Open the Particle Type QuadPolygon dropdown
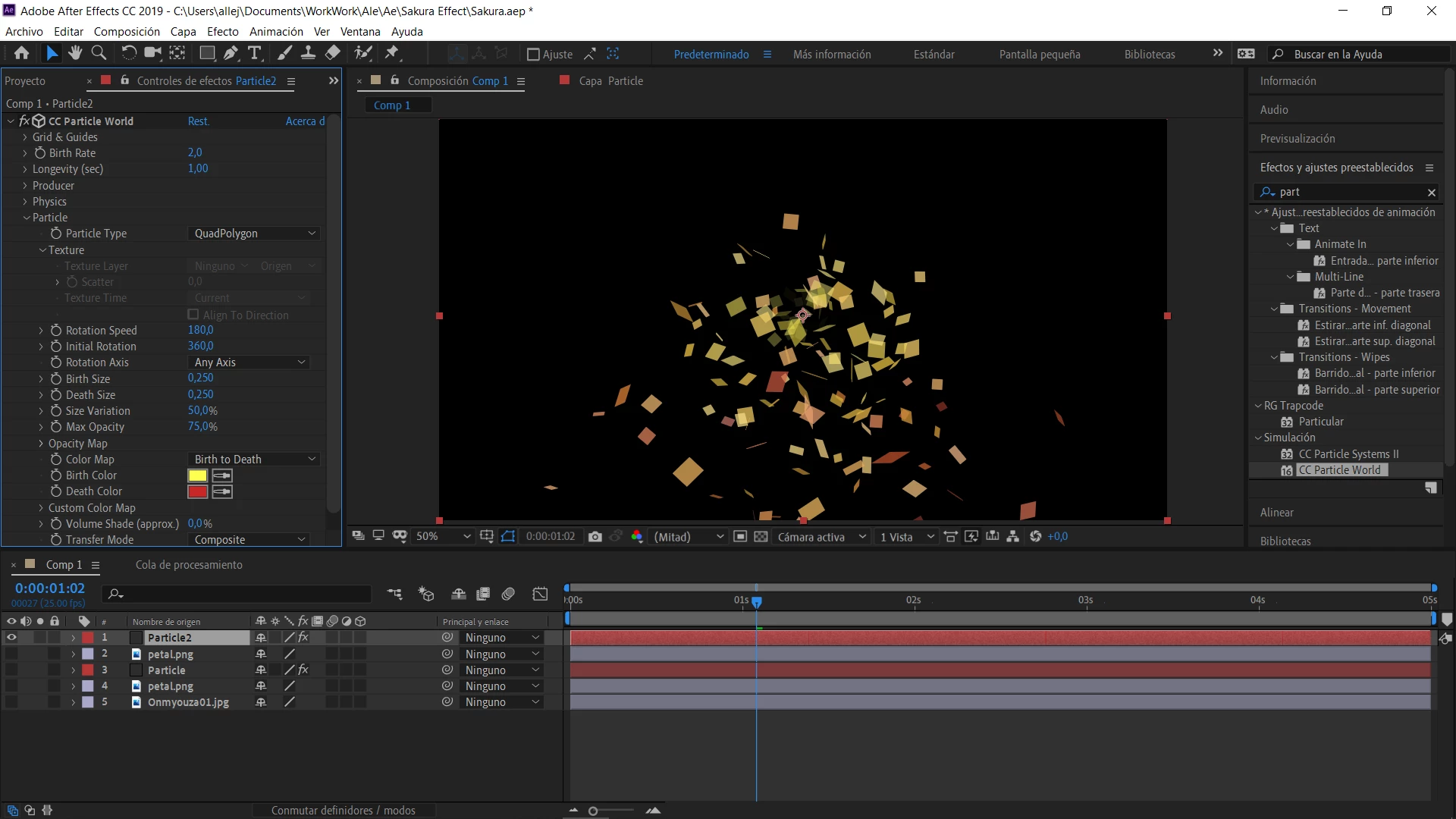Image resolution: width=1456 pixels, height=819 pixels. tap(253, 234)
